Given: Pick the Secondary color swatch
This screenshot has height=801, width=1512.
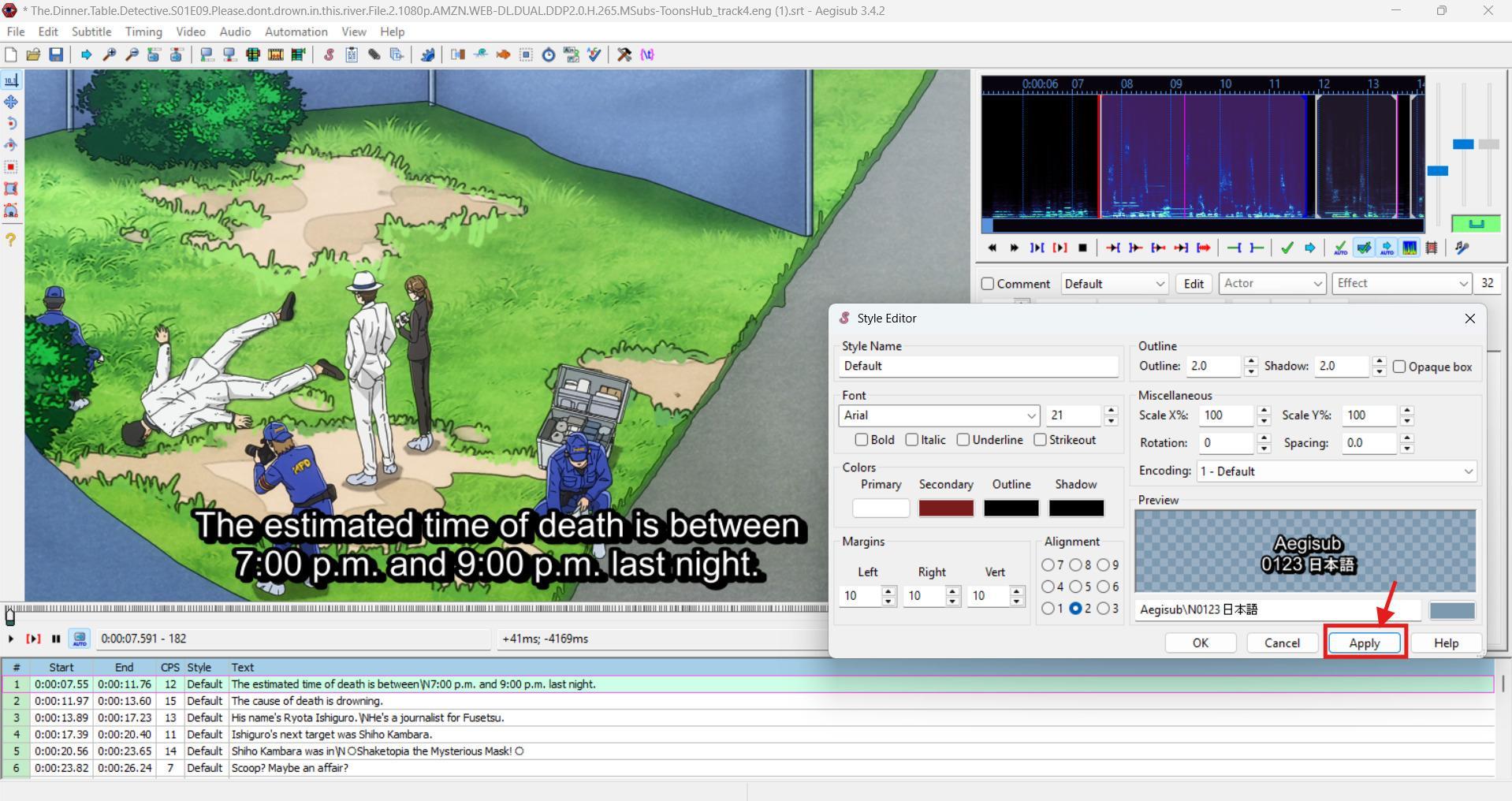Looking at the screenshot, I should (946, 509).
